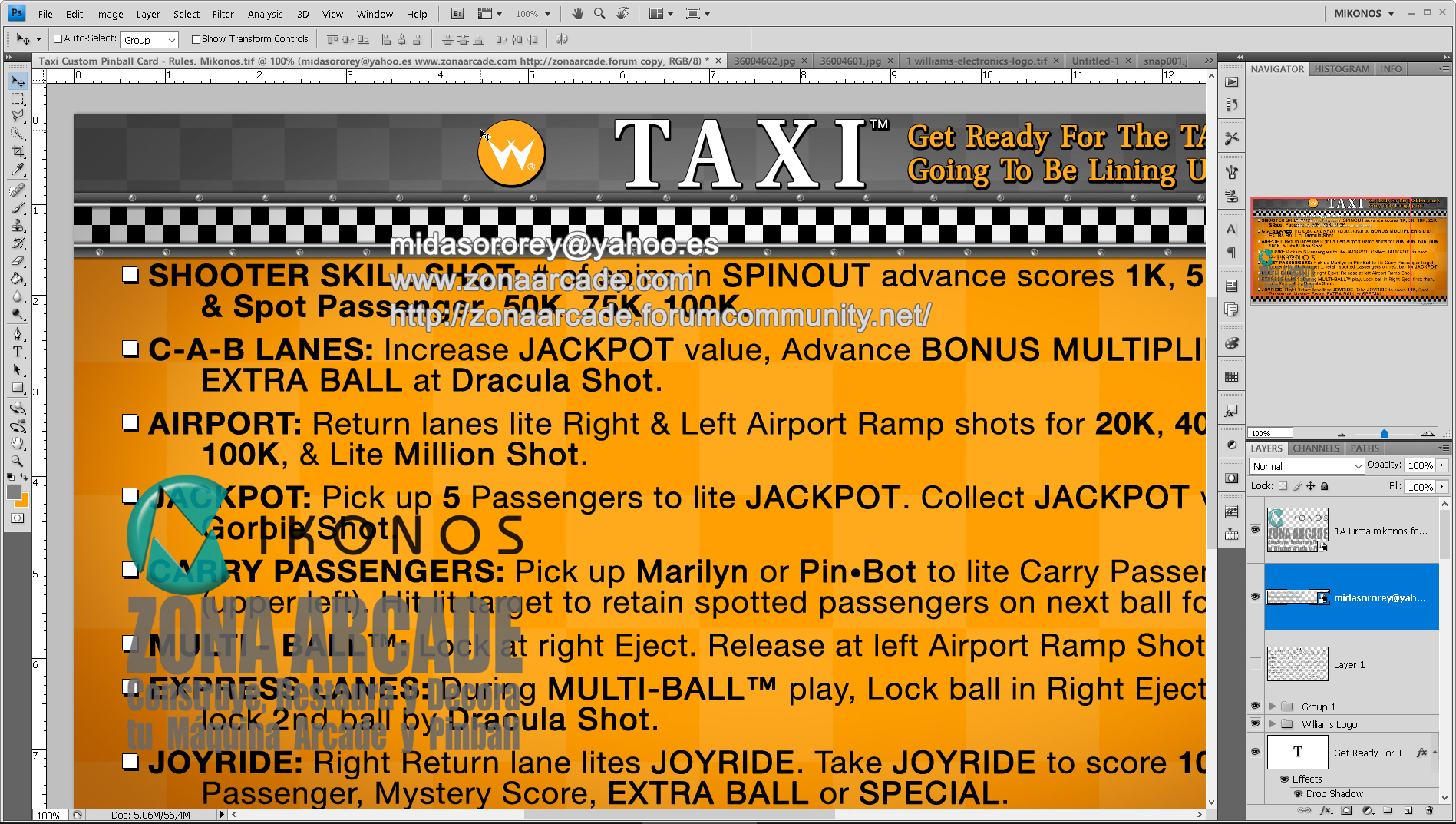Launch Adobe Bridge from the top bar
The height and width of the screenshot is (824, 1456).
point(457,14)
